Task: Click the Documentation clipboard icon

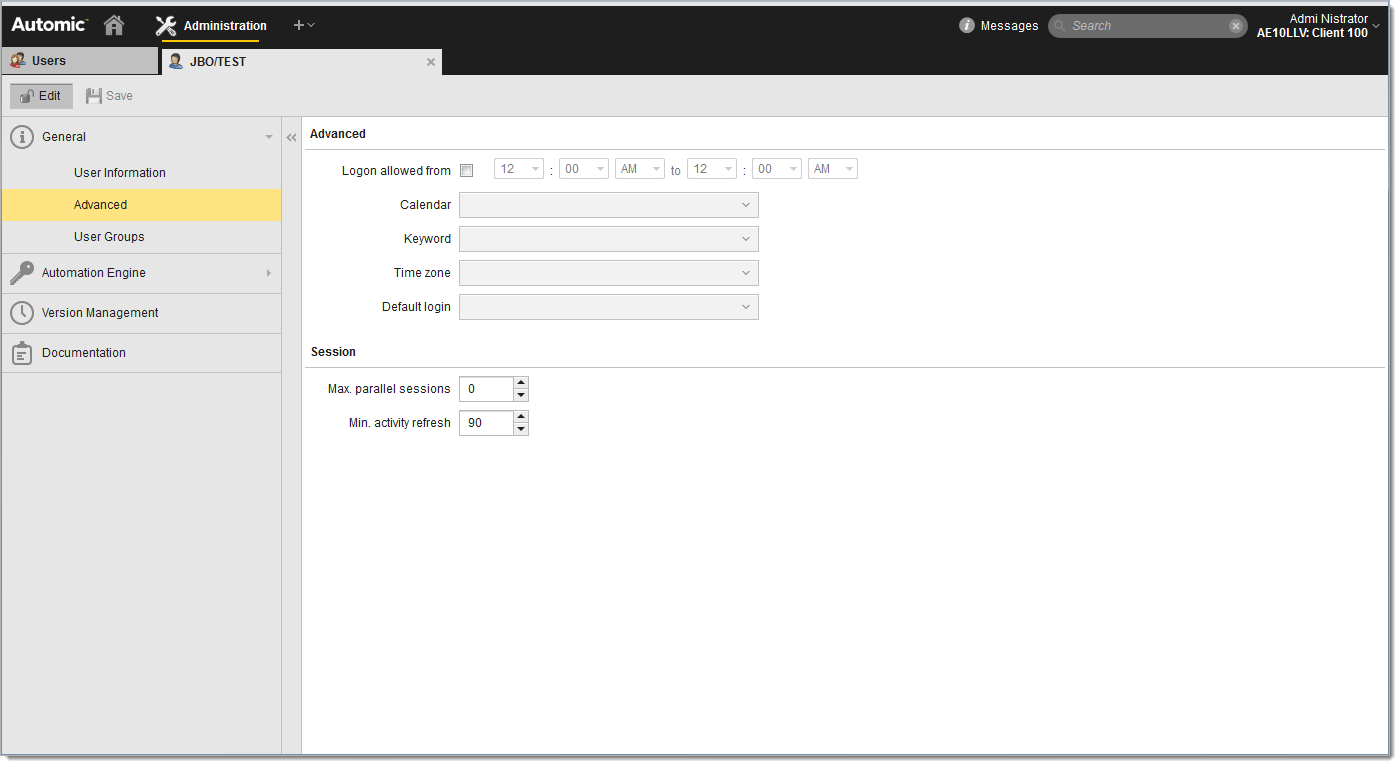Action: click(x=21, y=352)
